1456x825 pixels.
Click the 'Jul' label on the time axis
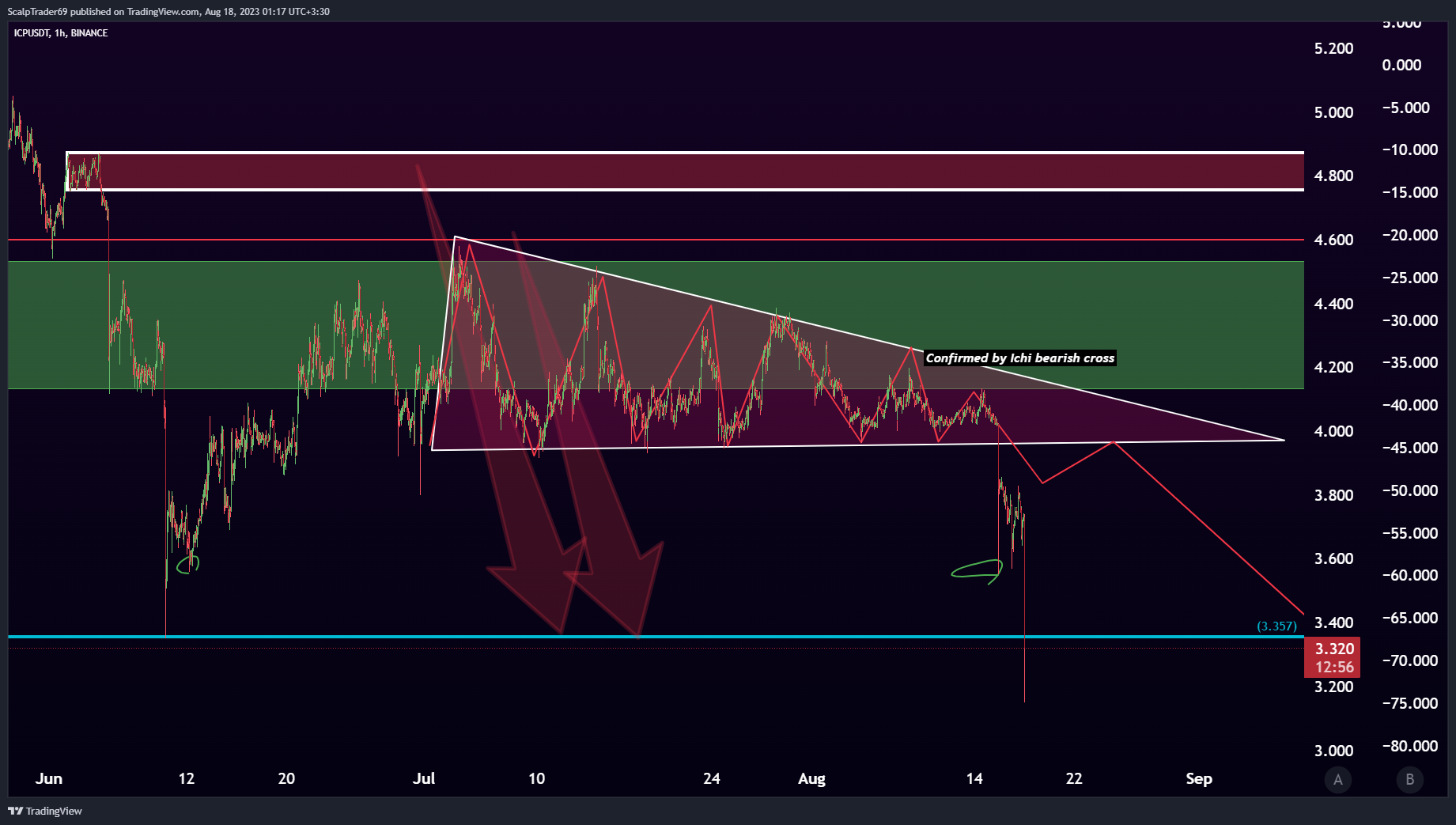(424, 778)
